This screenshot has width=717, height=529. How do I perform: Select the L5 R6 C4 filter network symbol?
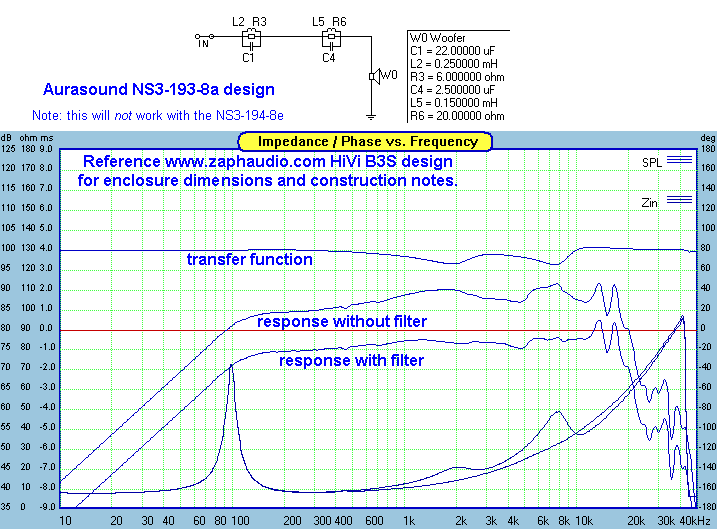tap(331, 39)
